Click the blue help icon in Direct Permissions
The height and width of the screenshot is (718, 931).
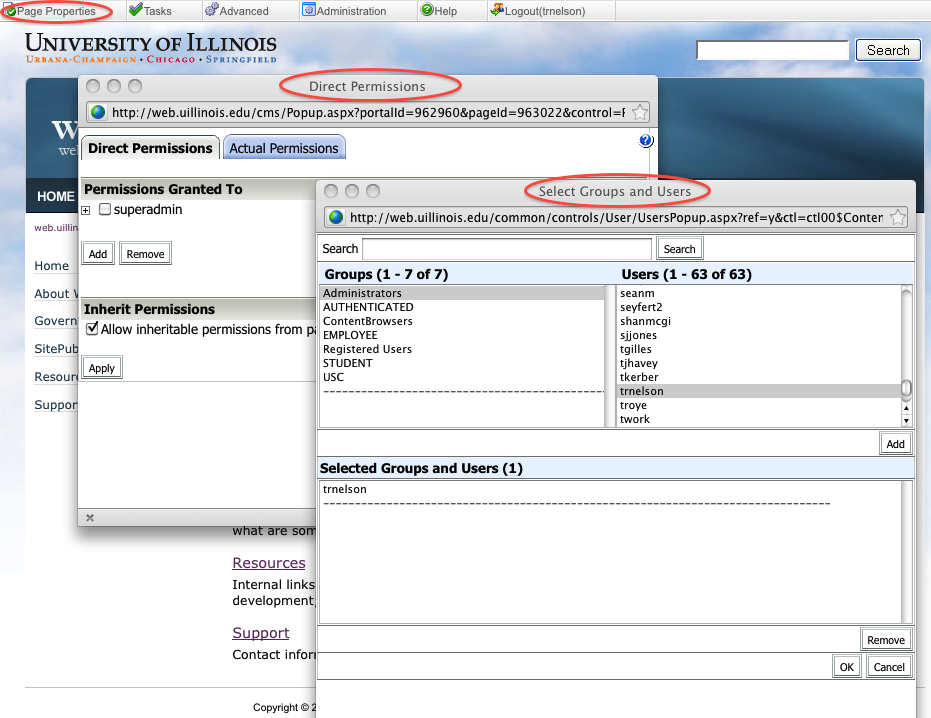645,141
